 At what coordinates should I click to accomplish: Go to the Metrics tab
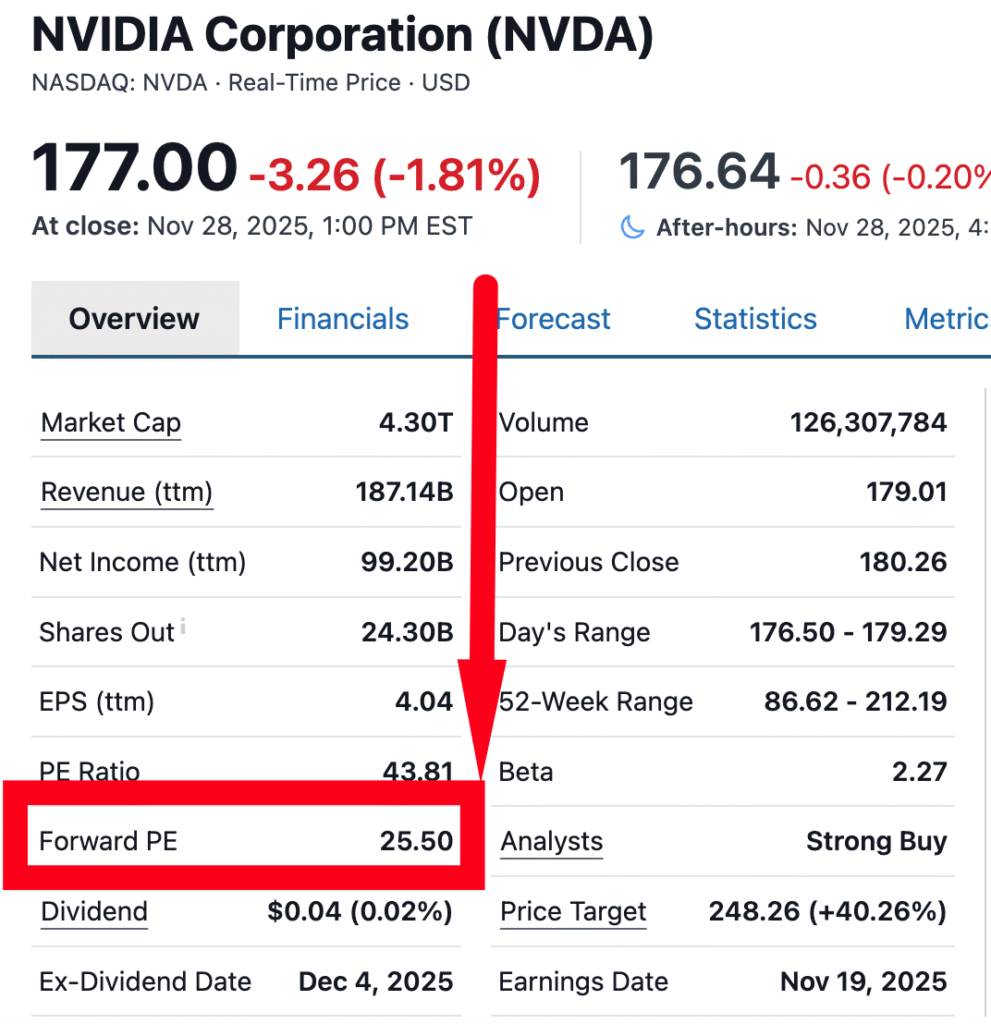946,319
